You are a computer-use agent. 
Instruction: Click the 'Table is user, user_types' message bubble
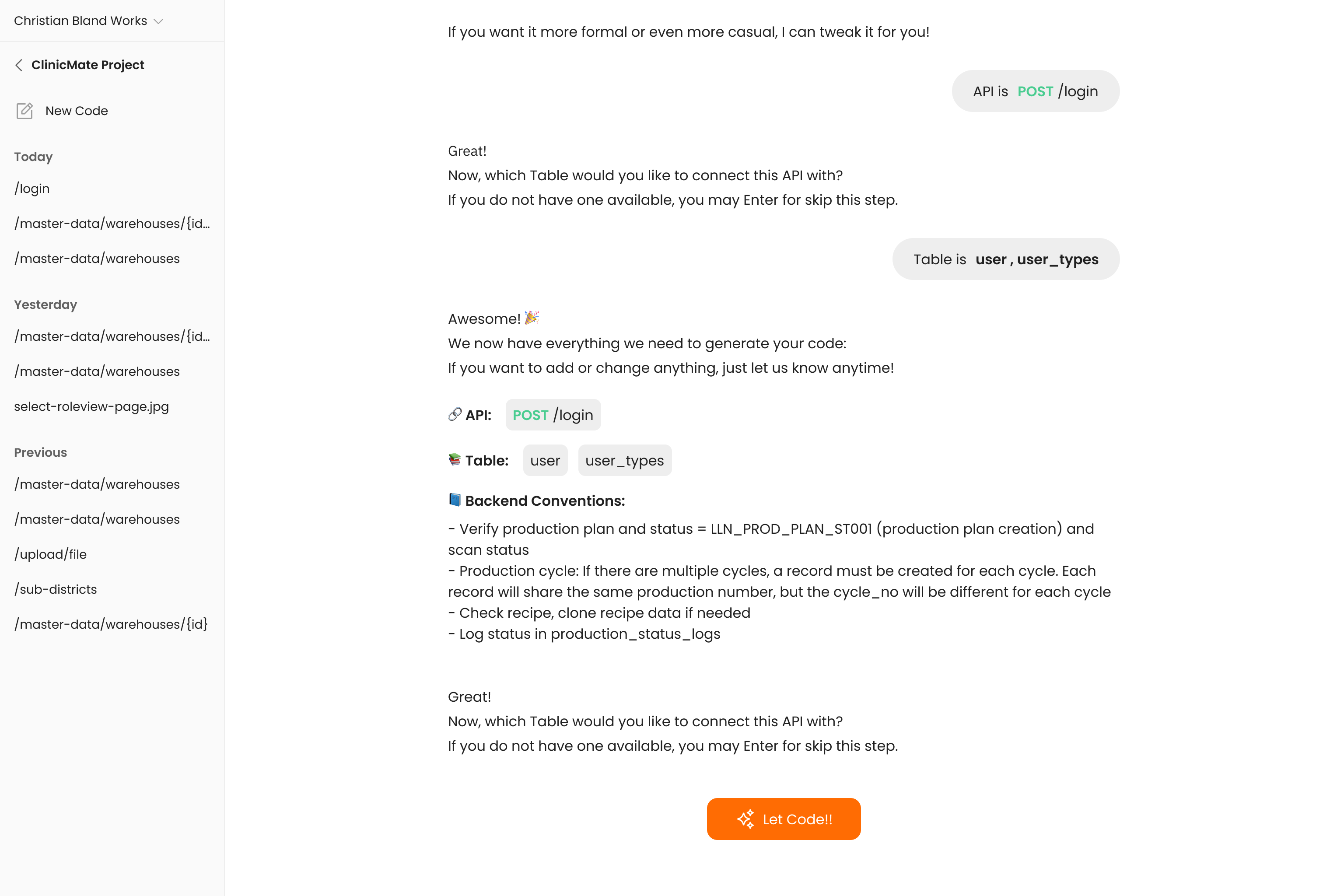(x=1005, y=259)
